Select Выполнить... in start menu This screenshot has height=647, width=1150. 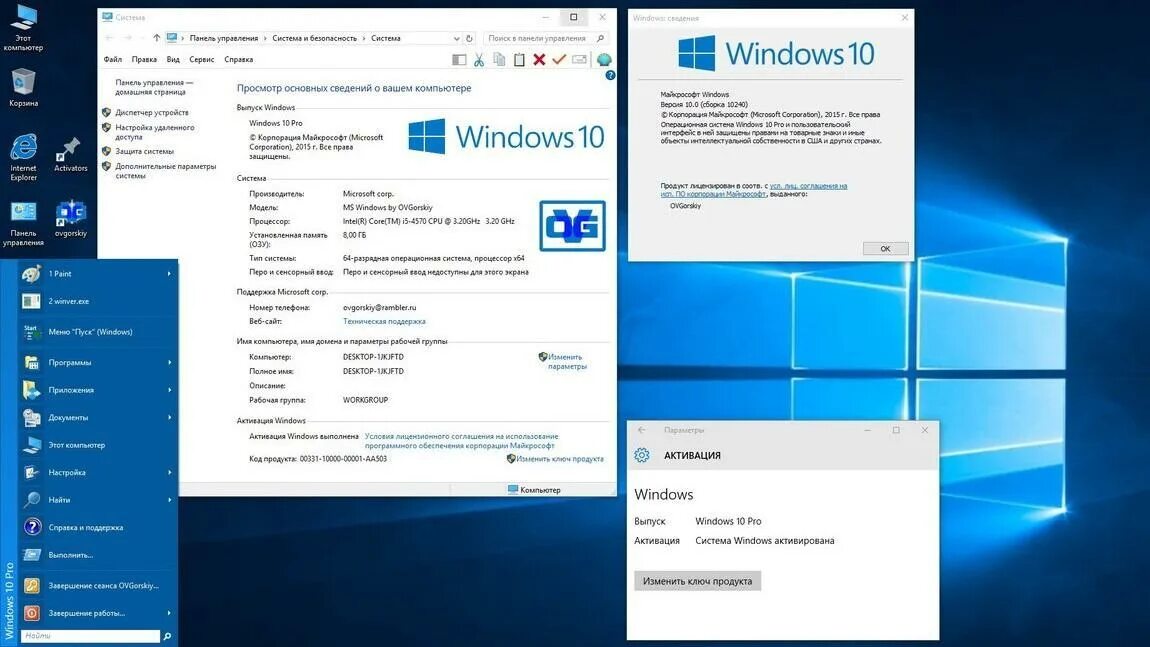[98, 555]
